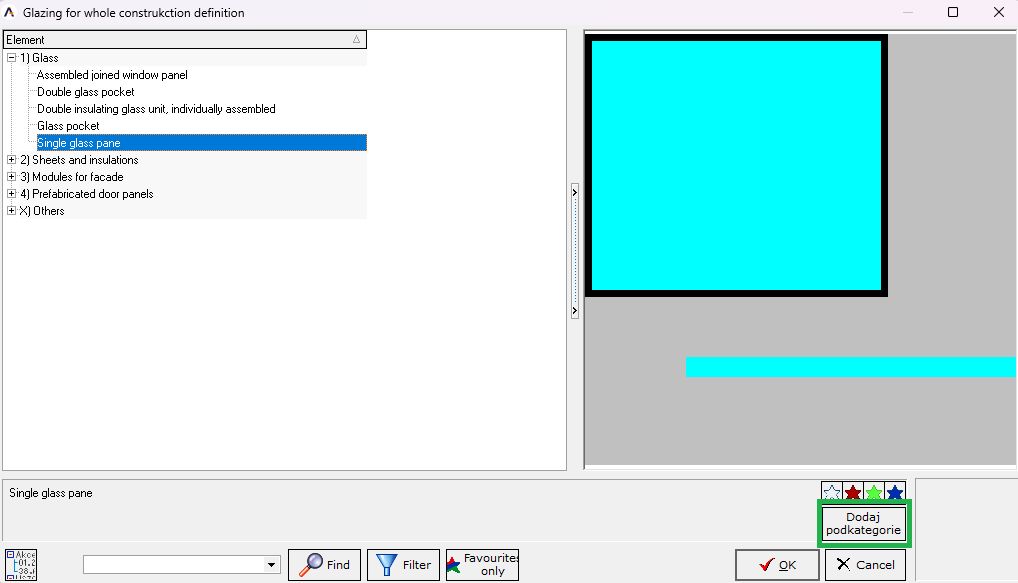Click the cyan glass pane preview
The width and height of the screenshot is (1018, 583).
(x=737, y=163)
